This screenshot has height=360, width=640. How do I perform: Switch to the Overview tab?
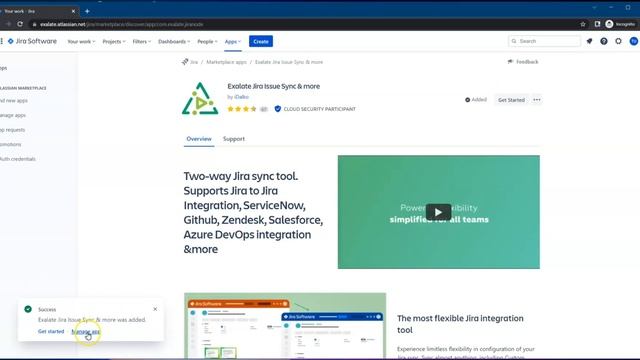pyautogui.click(x=199, y=139)
